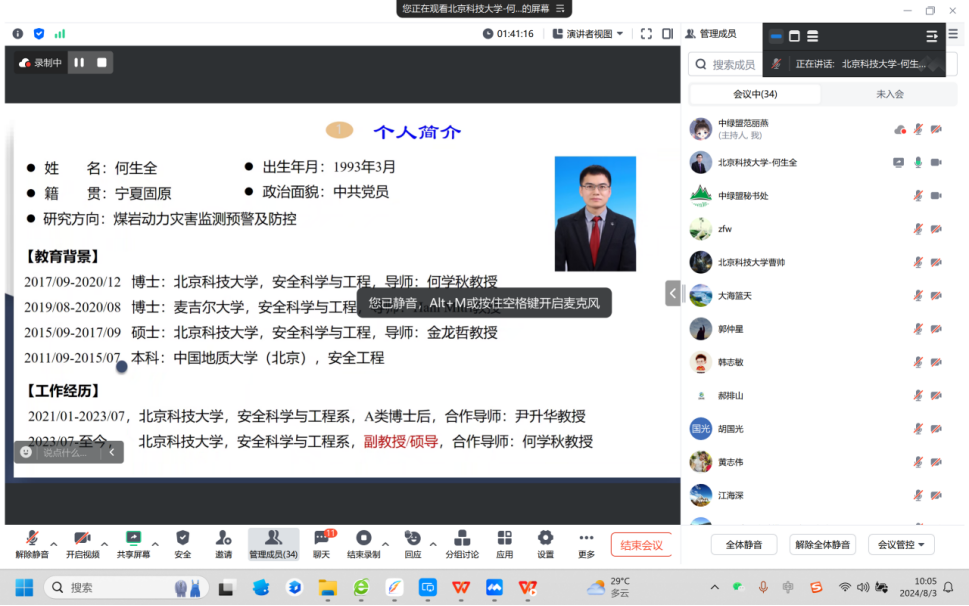Expand reactions arrow next to 回应
Viewport: 969px width, 606px height.
coord(433,544)
